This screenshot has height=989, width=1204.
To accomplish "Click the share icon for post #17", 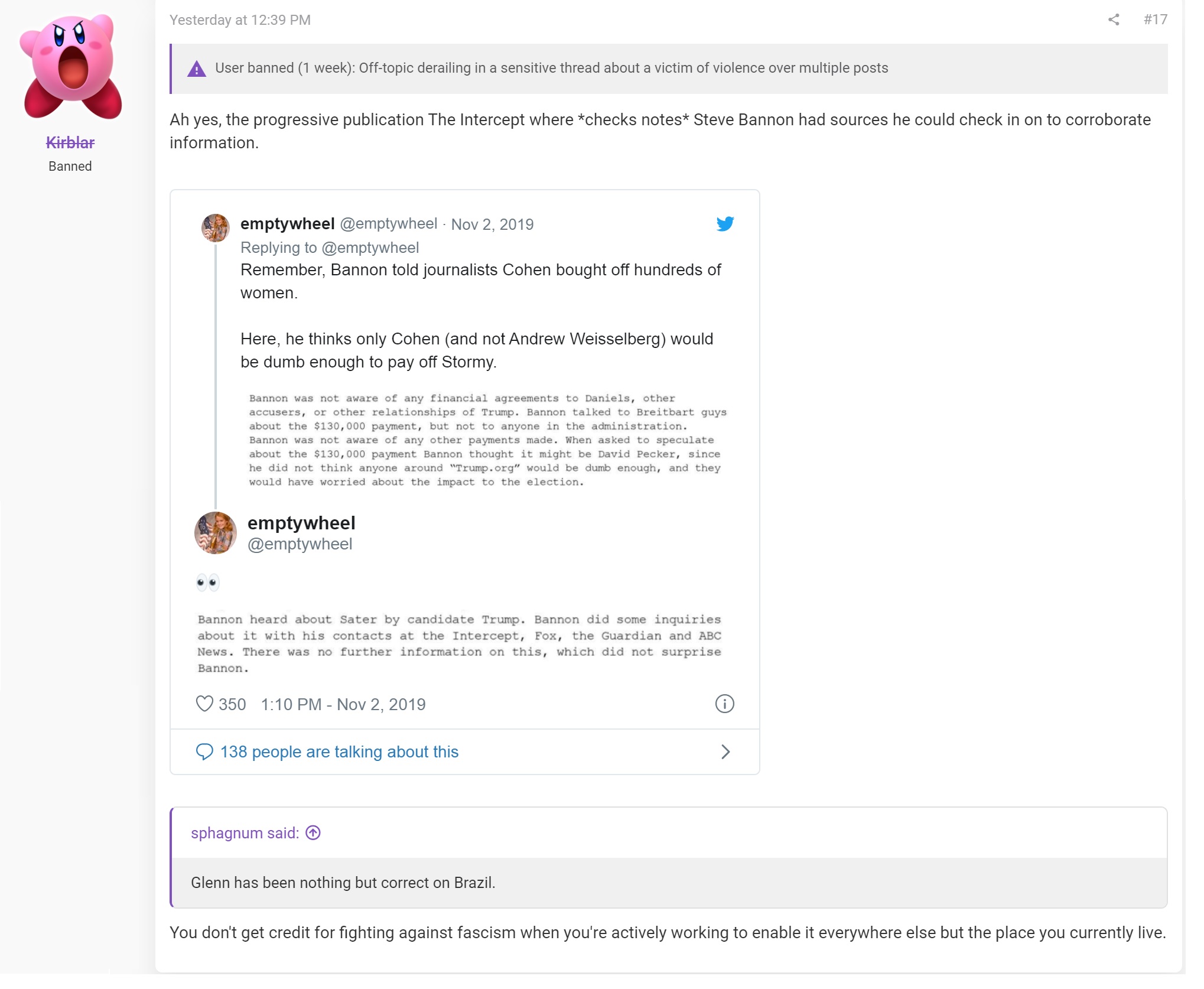I will [x=1114, y=20].
